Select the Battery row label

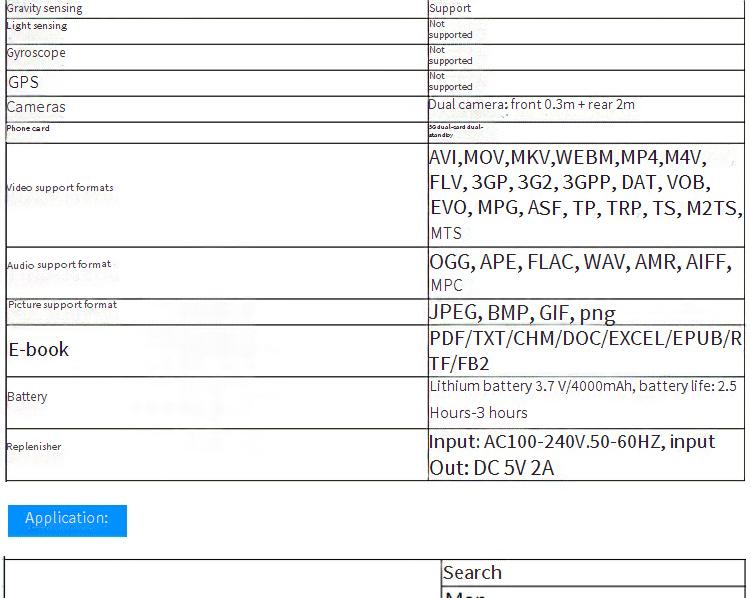[27, 397]
